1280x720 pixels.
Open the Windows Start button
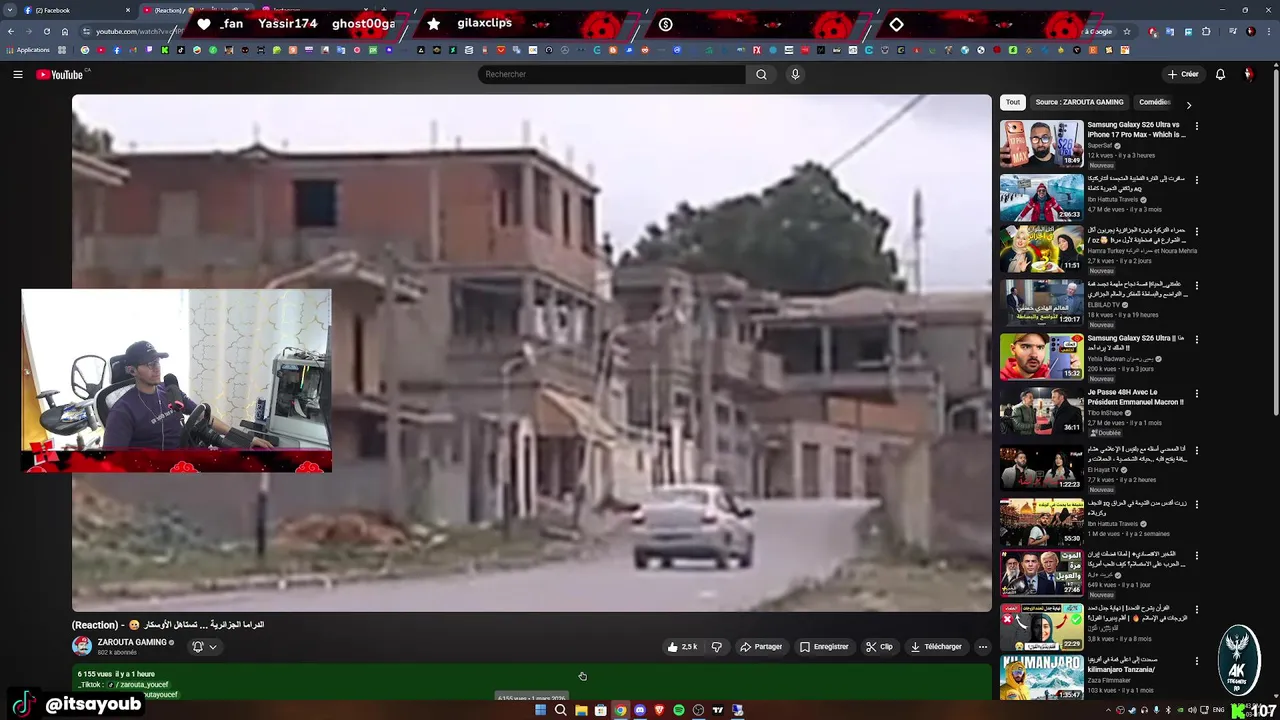pyautogui.click(x=541, y=710)
